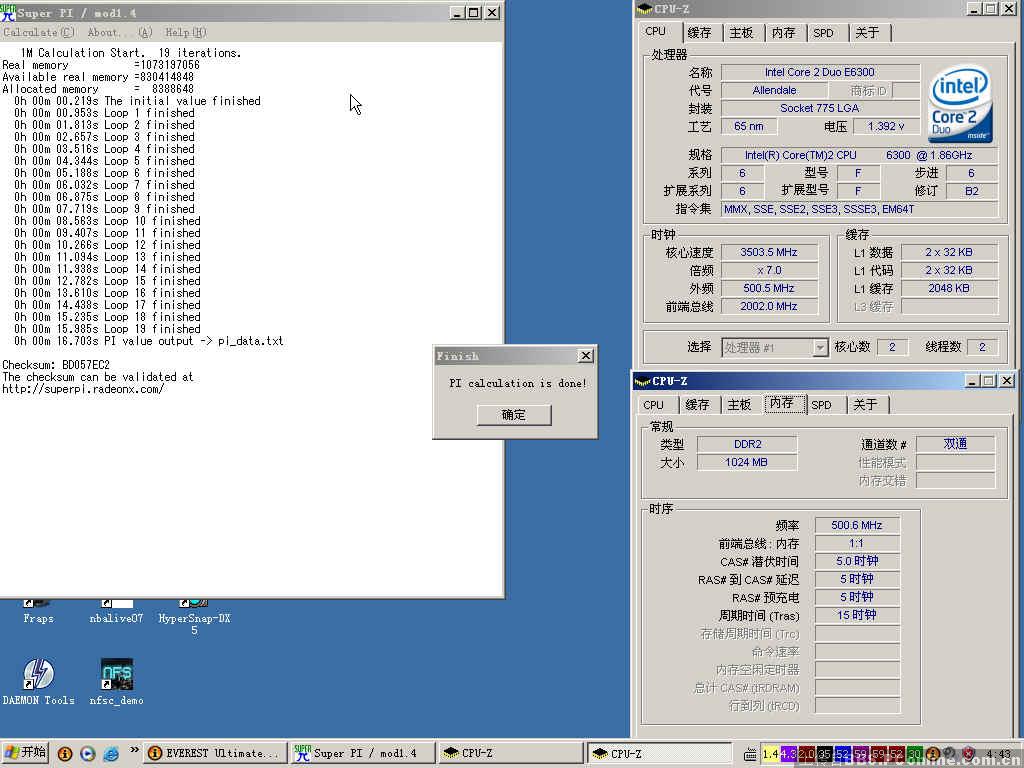
Task: Select 关于 tab in CPU-Z processor window
Action: click(867, 33)
